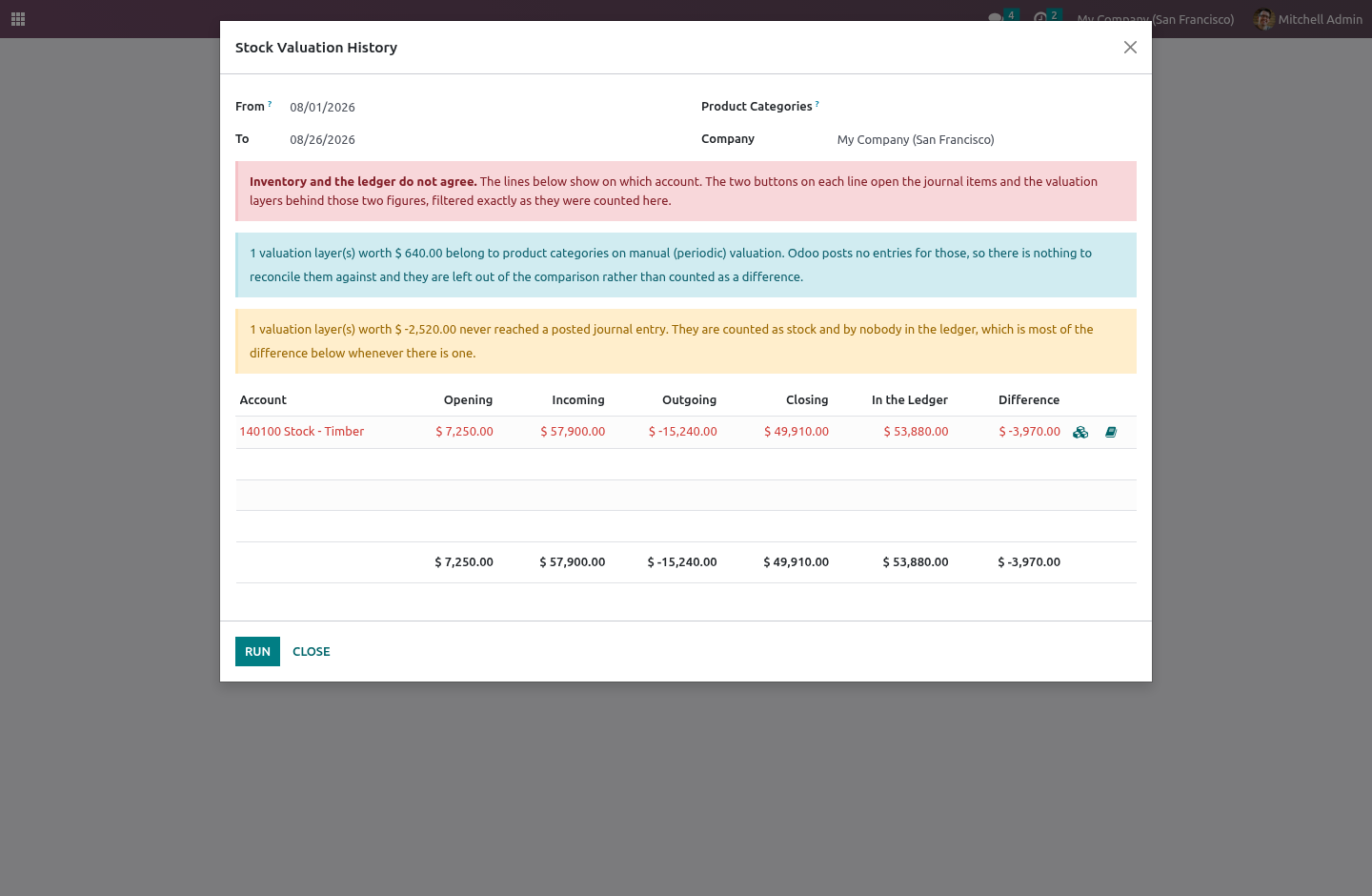Open journal items book icon on Timber row
The height and width of the screenshot is (896, 1372).
[x=1111, y=432]
